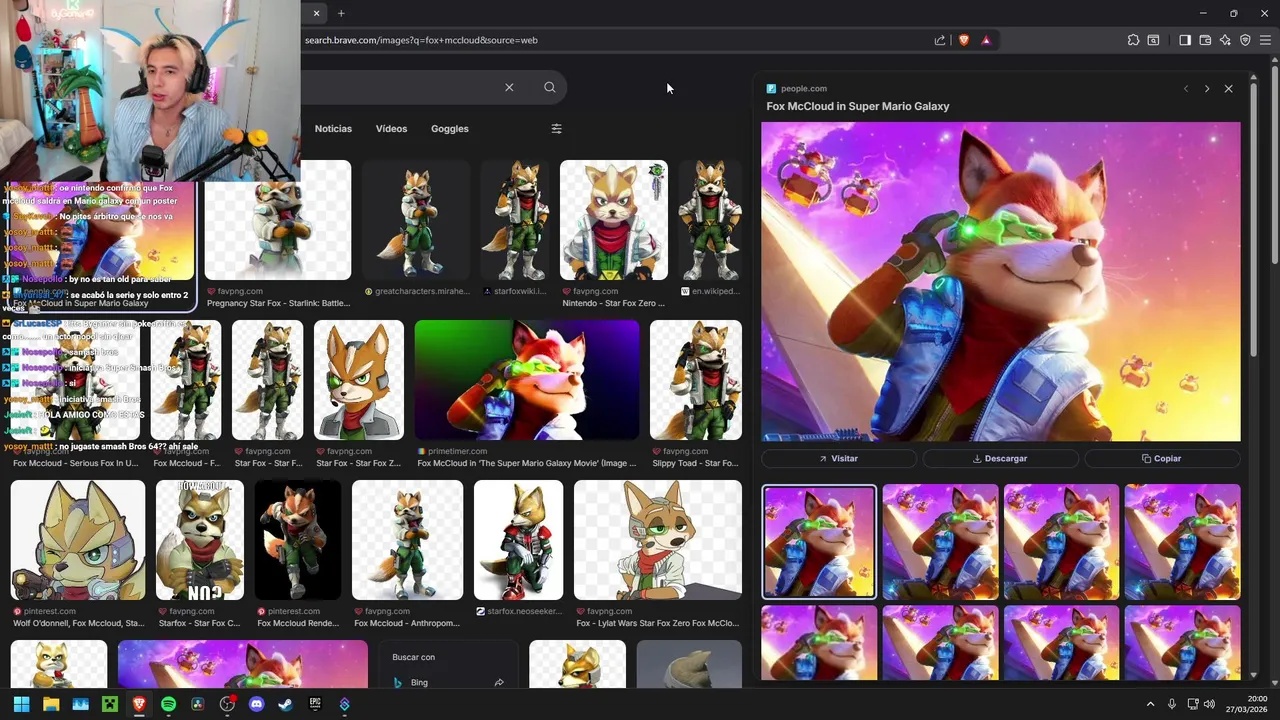
Task: Open the primetimer.com Fox McCloud image result
Action: pos(527,380)
